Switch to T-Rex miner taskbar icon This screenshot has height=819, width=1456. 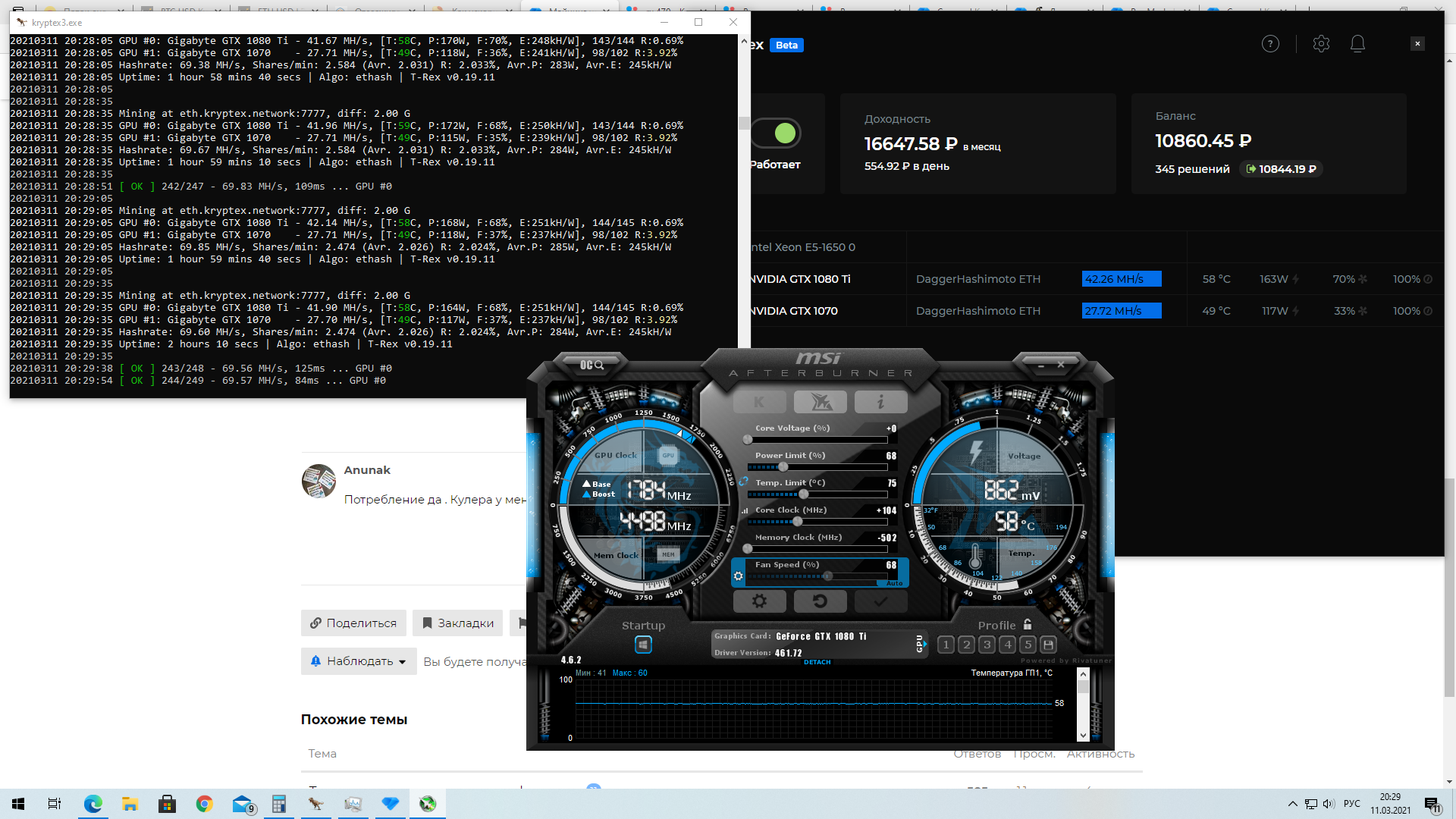(316, 804)
